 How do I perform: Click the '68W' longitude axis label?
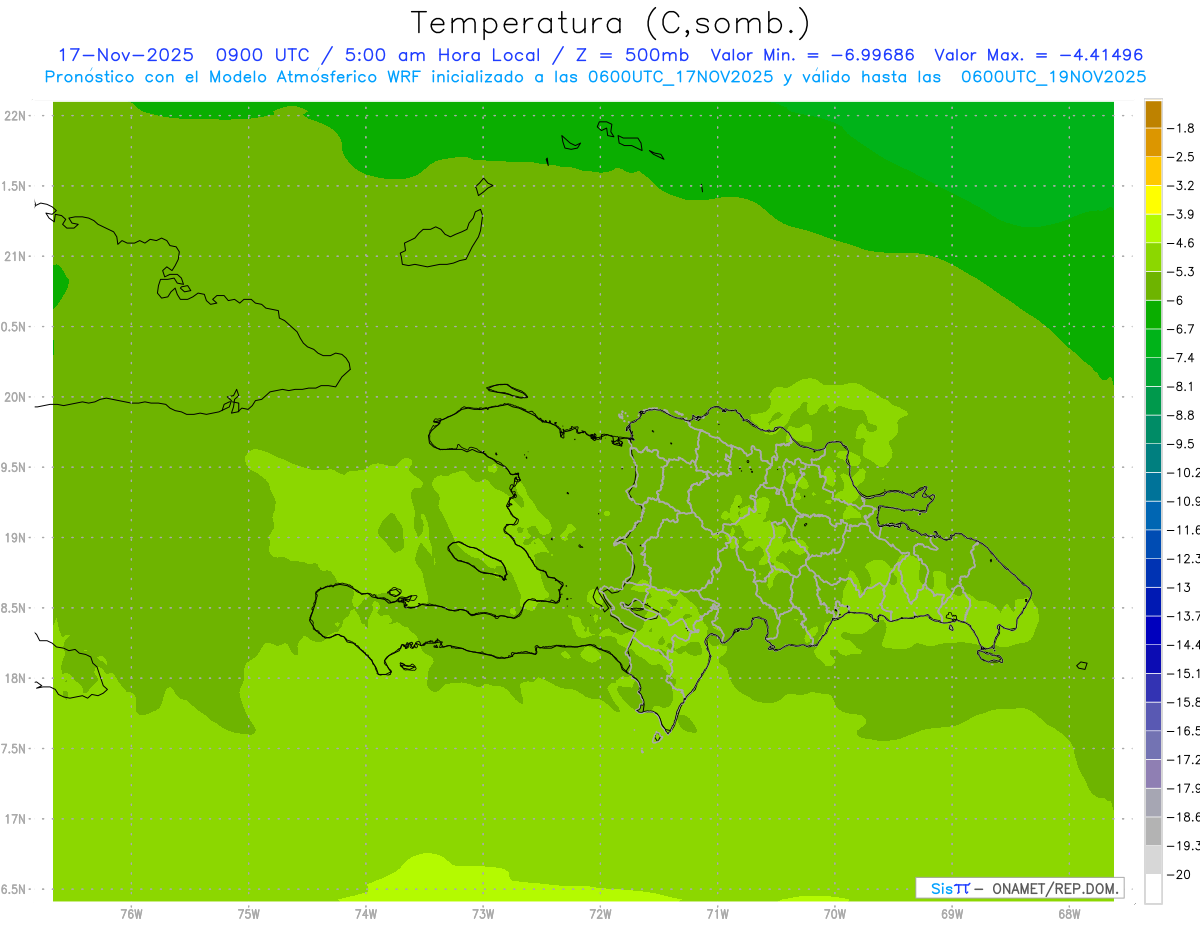(x=1069, y=914)
